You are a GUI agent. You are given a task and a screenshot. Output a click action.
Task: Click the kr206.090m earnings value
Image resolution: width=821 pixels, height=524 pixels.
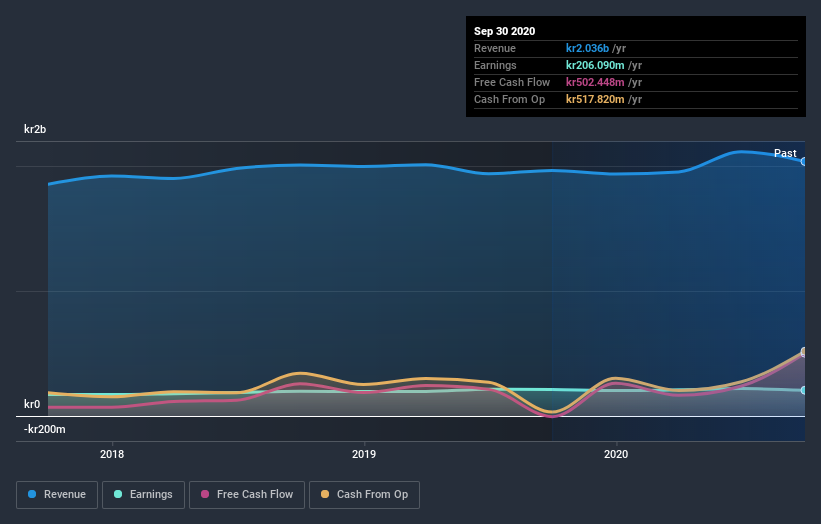tap(595, 65)
